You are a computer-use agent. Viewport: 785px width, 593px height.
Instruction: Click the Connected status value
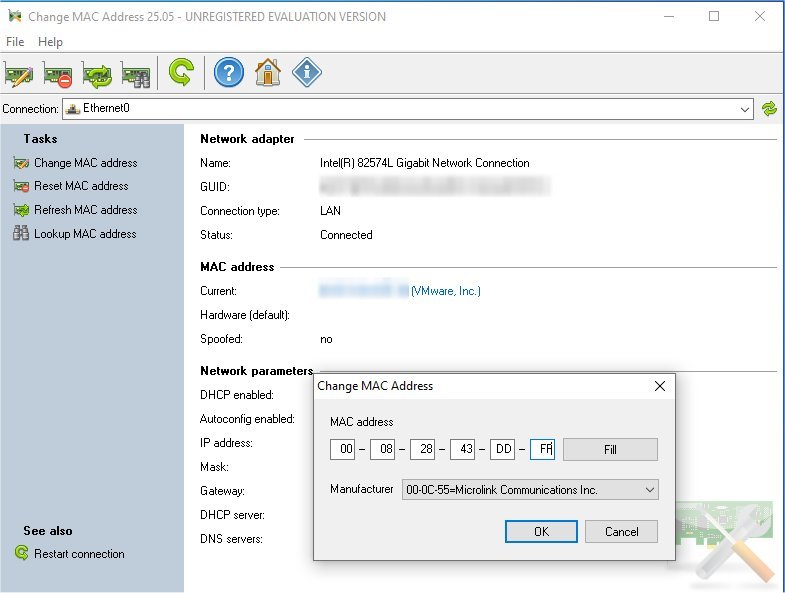tap(346, 235)
